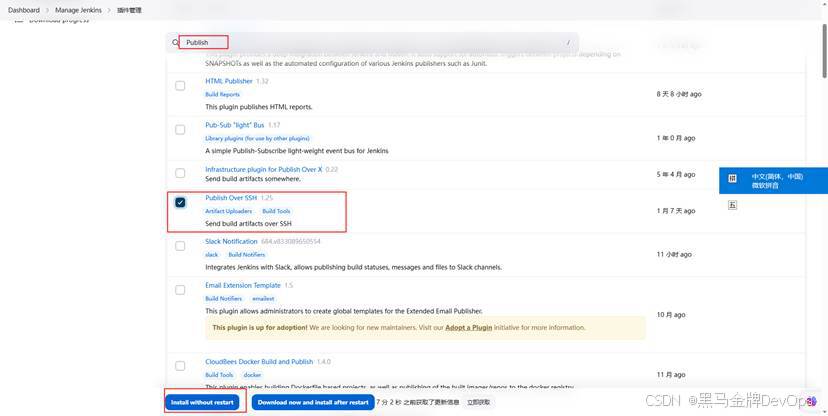Open the Slack Notification plugin link

231,241
